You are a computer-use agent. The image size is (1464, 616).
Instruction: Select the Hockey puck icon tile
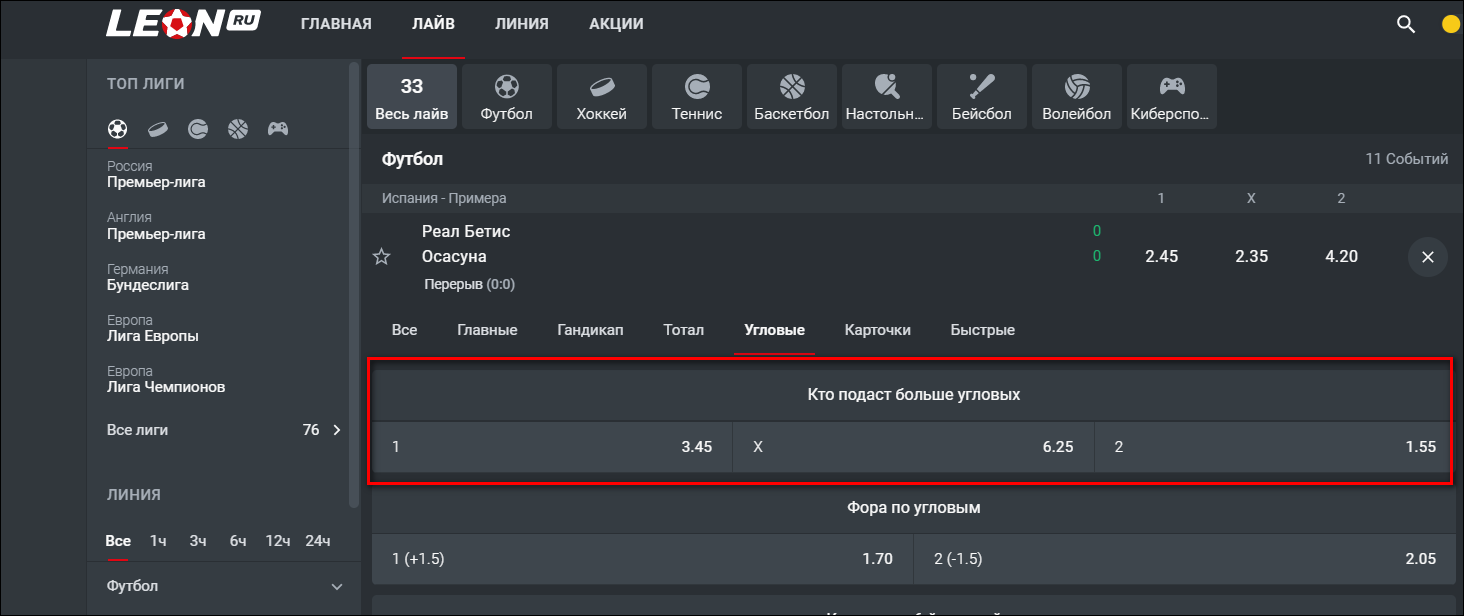pyautogui.click(x=602, y=97)
